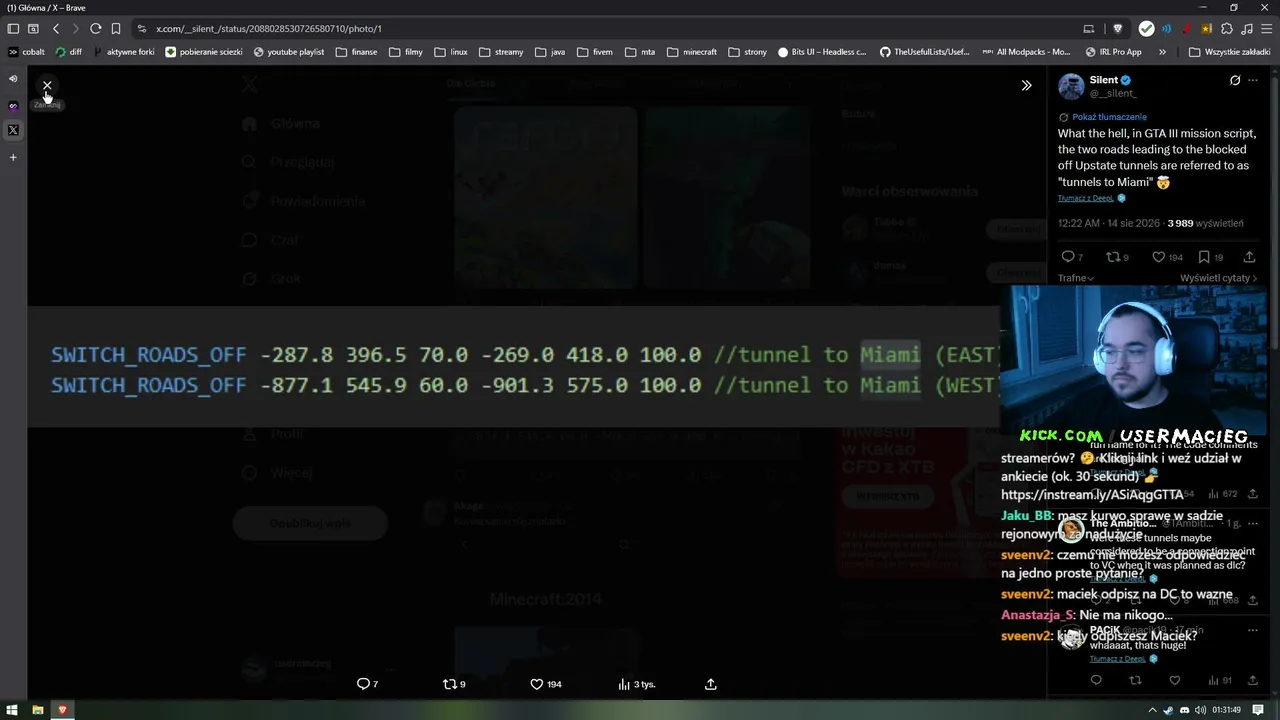Open 'aktywne forki' bookmark
The height and width of the screenshot is (720, 1280).
[x=125, y=52]
